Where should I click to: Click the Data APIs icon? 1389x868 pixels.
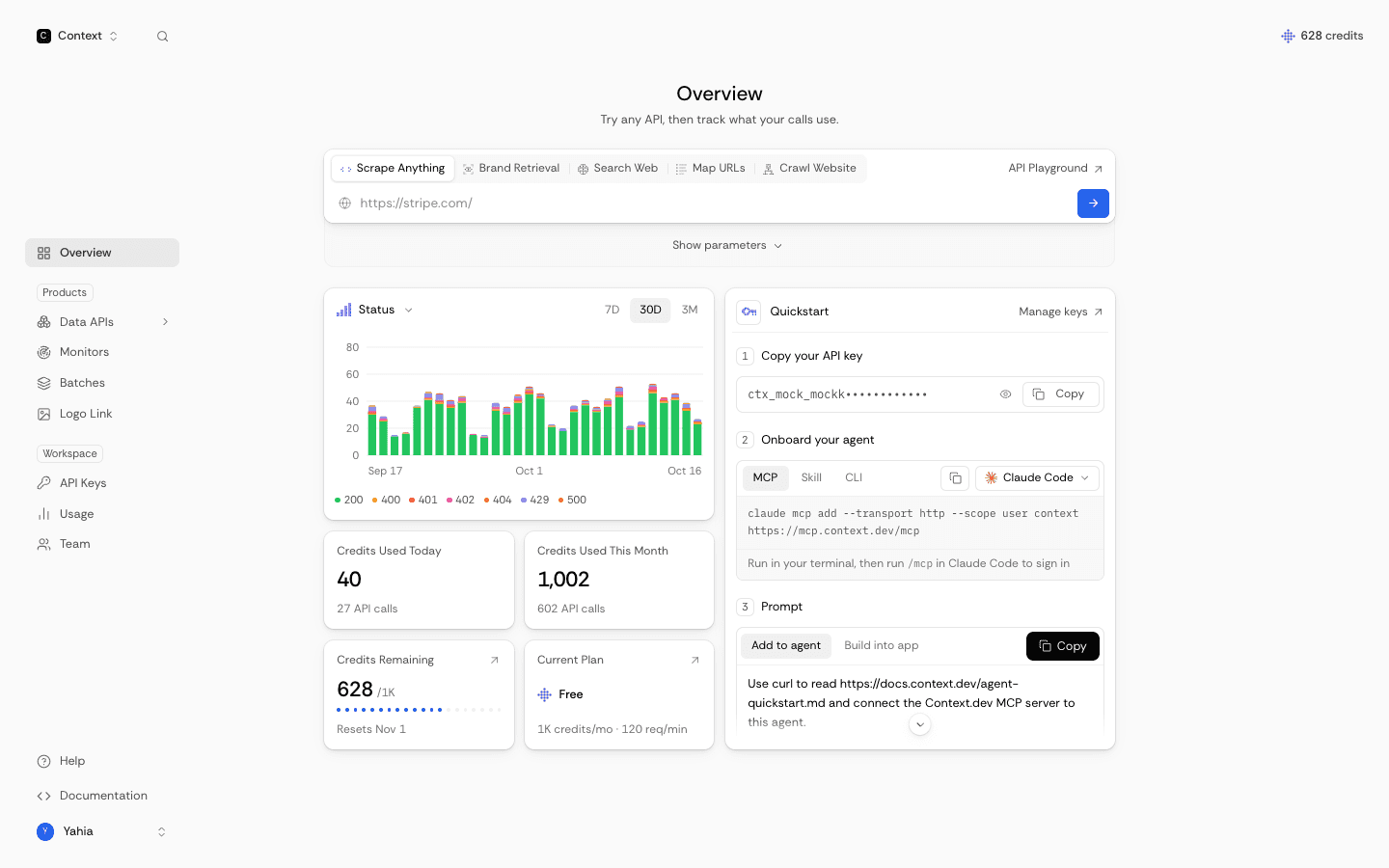(43, 322)
